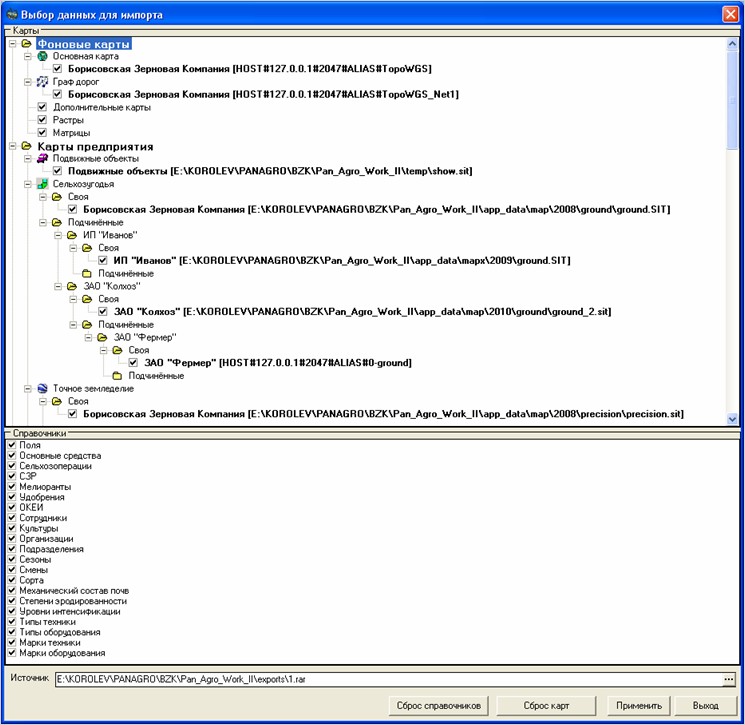Toggle the Удобрения reference checkbox

tap(12, 497)
